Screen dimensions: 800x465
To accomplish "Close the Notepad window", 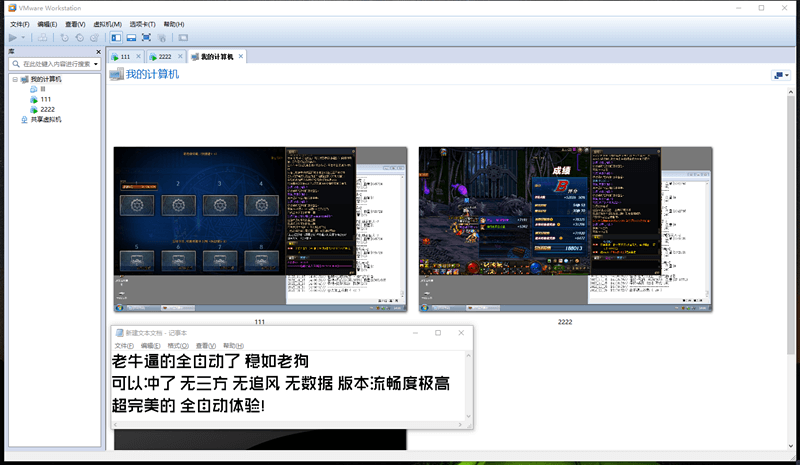I will (461, 333).
